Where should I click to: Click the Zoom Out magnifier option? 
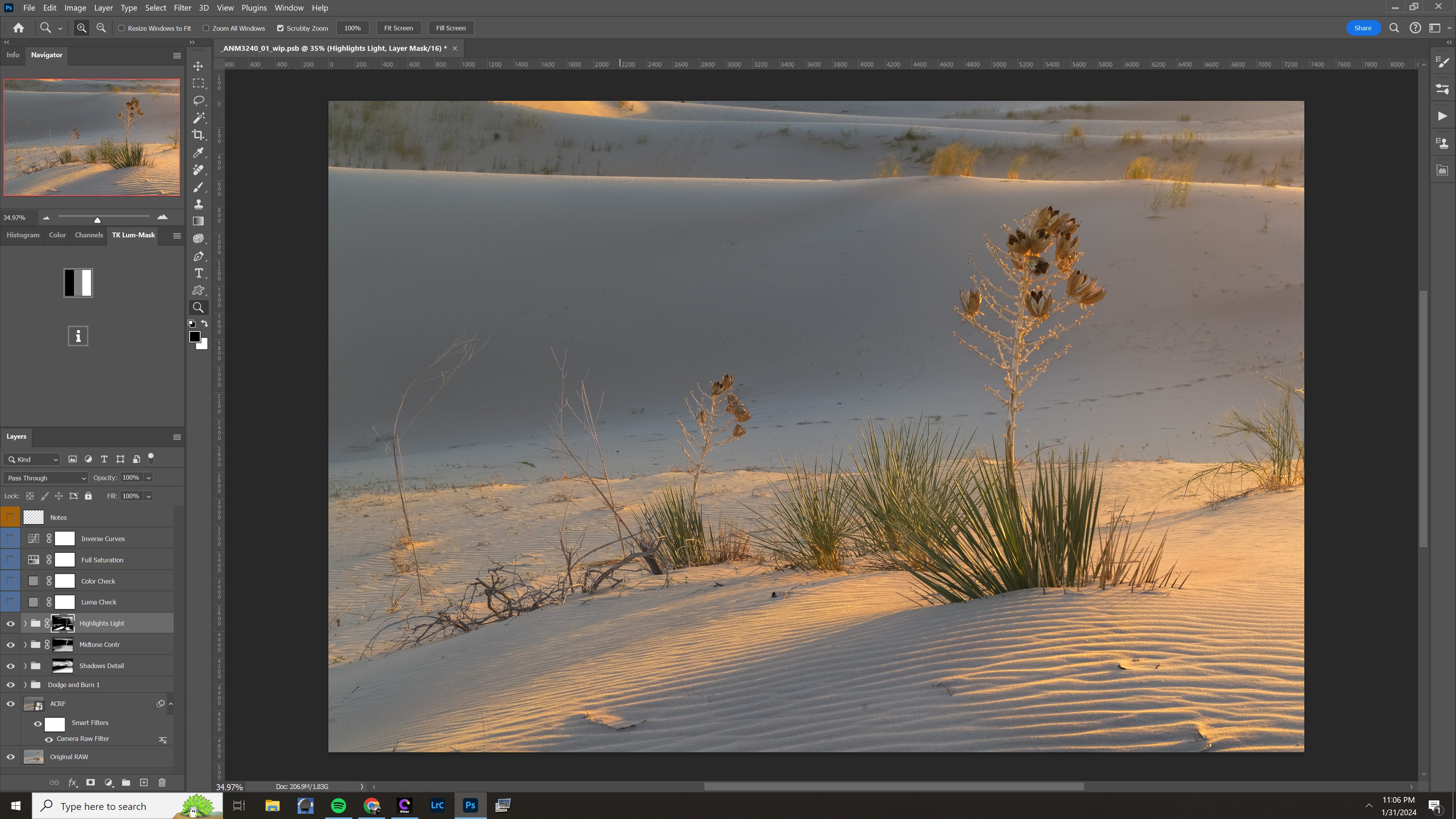point(101,28)
